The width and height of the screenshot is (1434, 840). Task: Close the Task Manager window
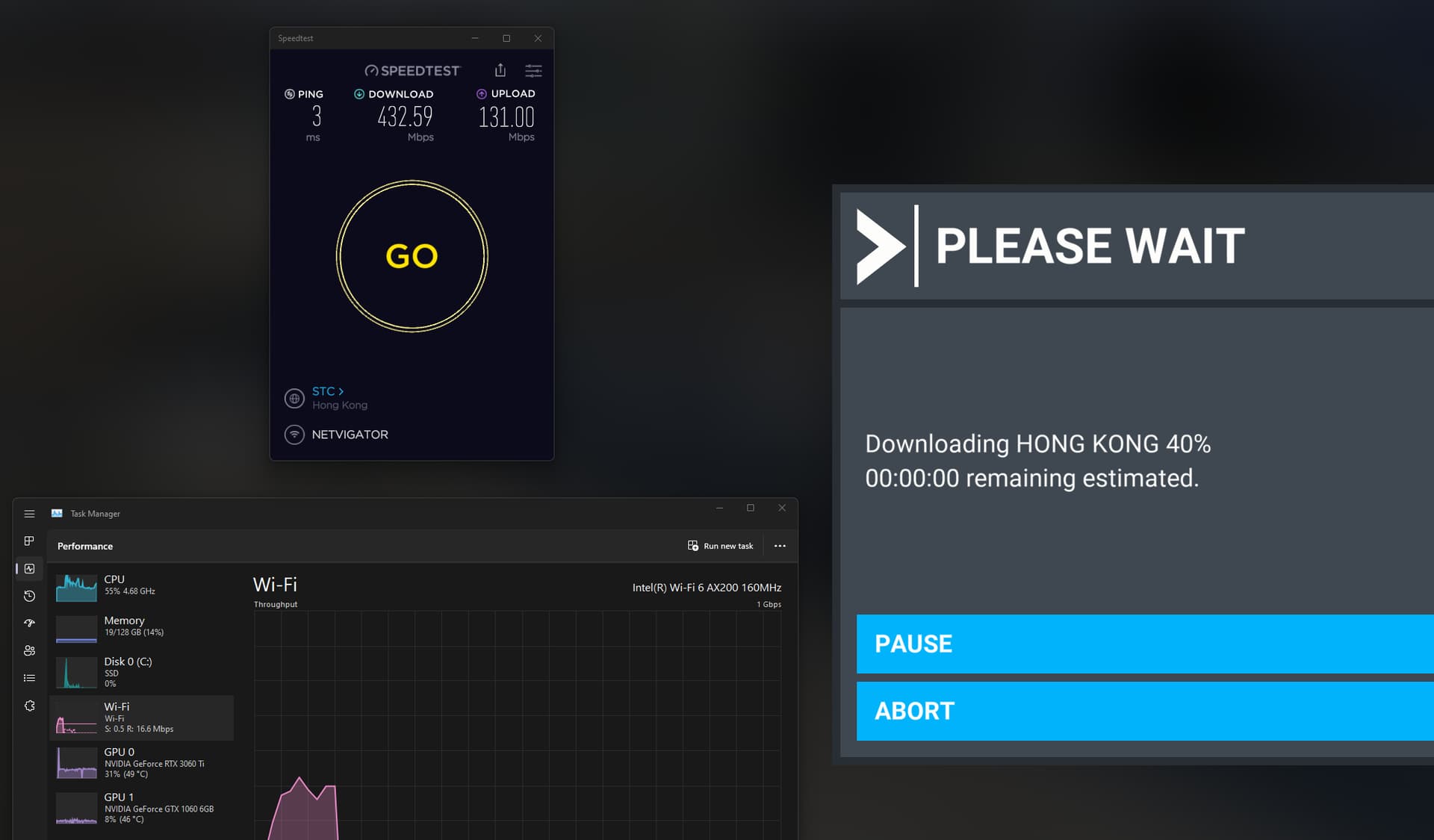782,508
